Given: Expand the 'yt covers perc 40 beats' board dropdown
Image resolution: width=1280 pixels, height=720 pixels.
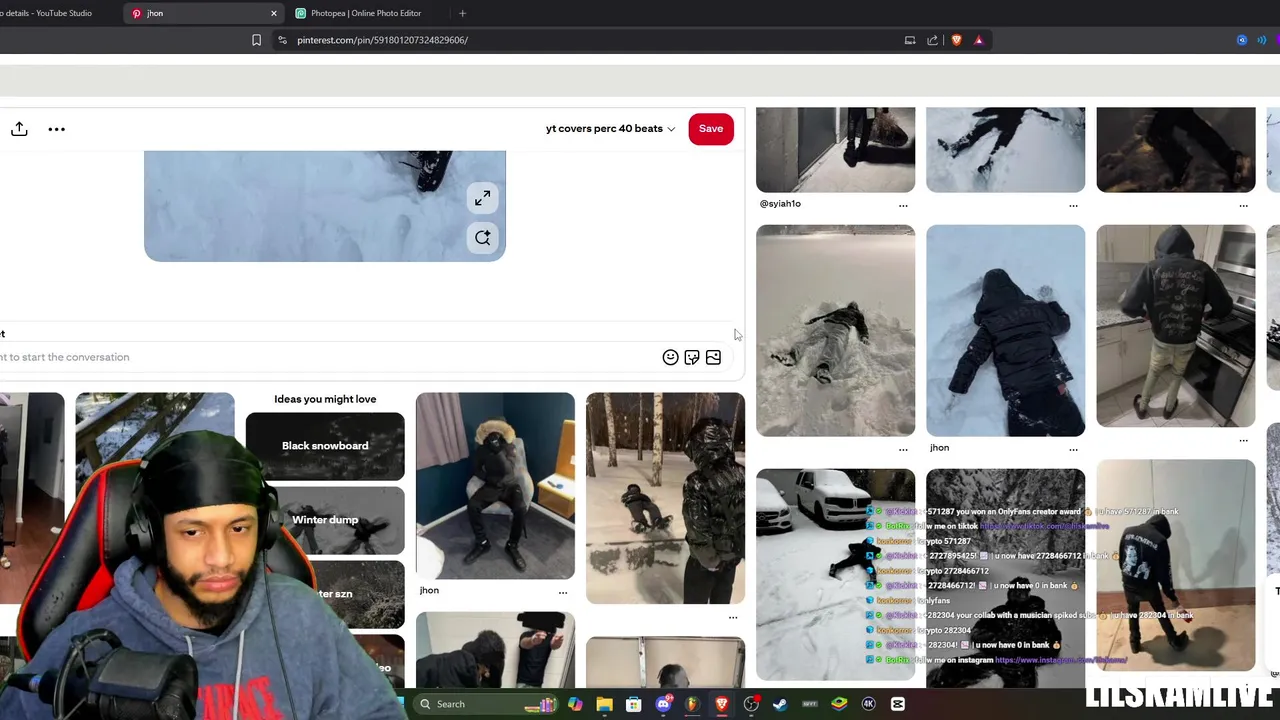Looking at the screenshot, I should 610,129.
